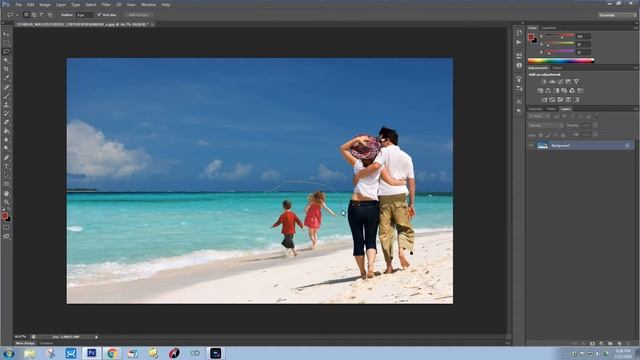Image resolution: width=640 pixels, height=360 pixels.
Task: Hide the Background layer with eye icon
Action: 531,145
